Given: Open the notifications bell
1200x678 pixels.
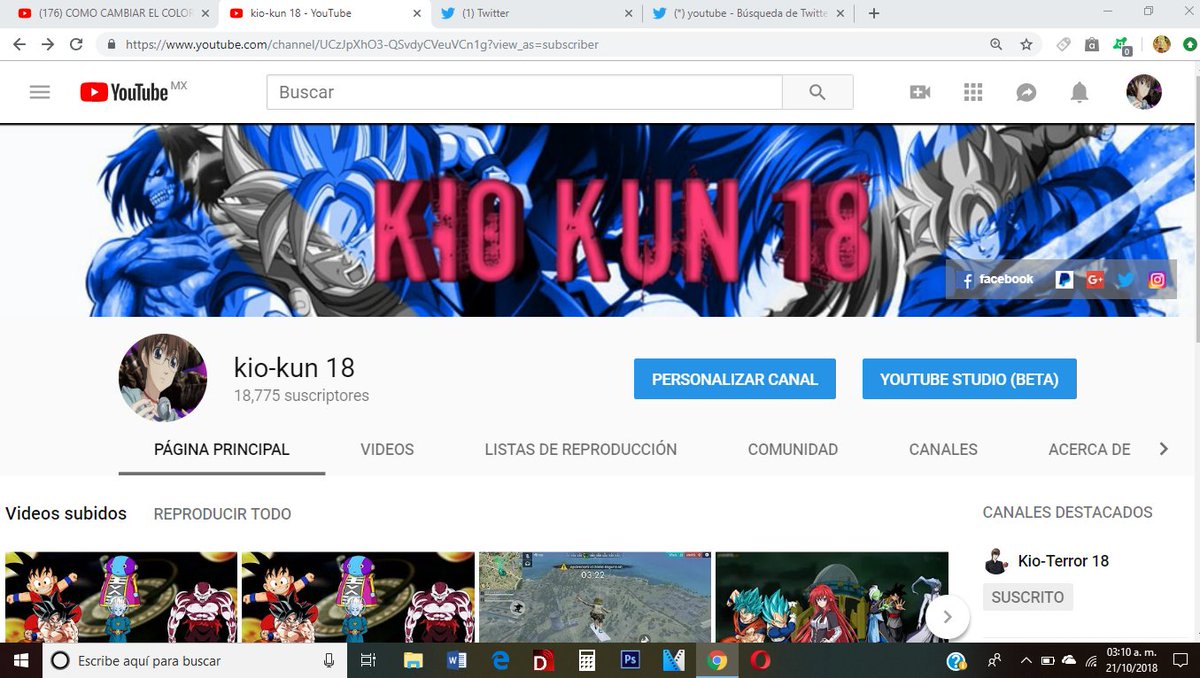Looking at the screenshot, I should [x=1079, y=92].
